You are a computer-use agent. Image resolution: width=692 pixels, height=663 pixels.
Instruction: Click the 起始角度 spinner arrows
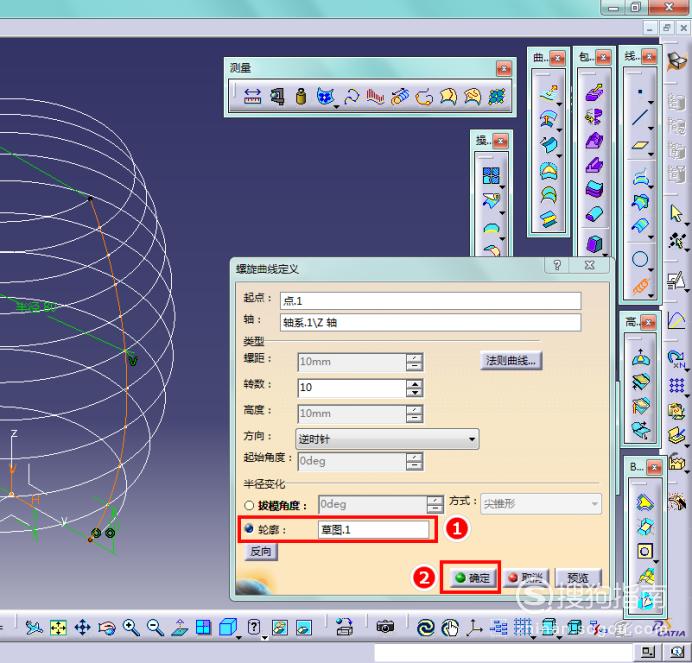414,461
